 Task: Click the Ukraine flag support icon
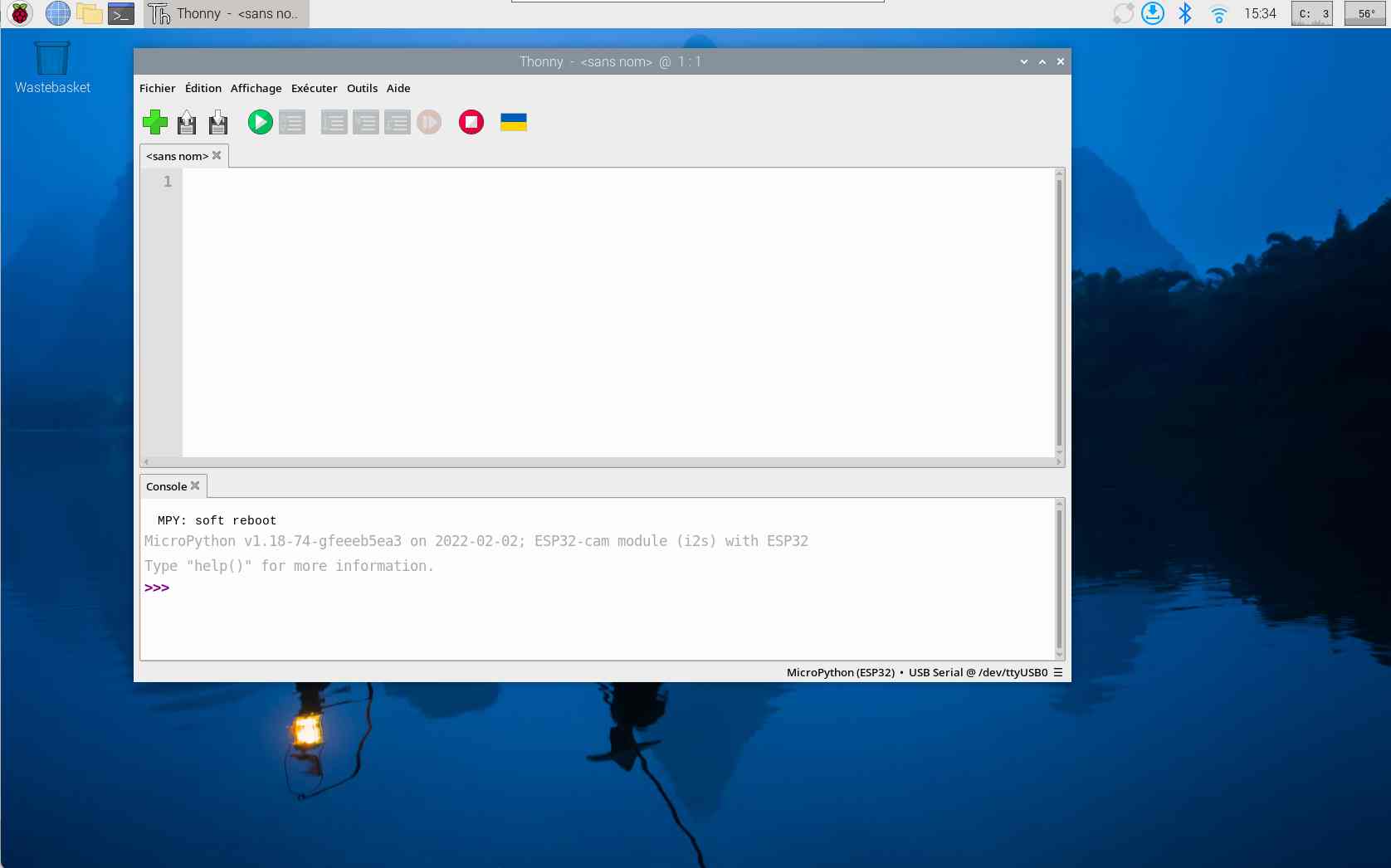pyautogui.click(x=514, y=122)
